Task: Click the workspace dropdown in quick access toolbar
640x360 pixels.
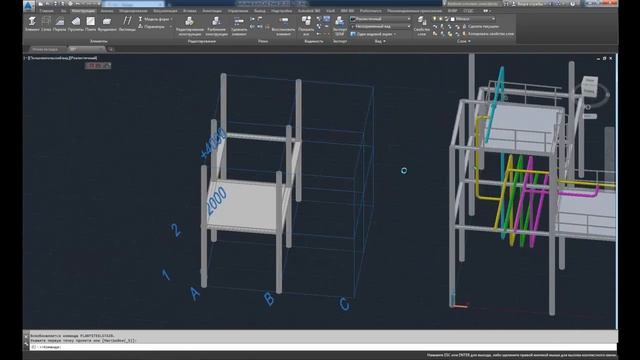Action: [x=133, y=4]
